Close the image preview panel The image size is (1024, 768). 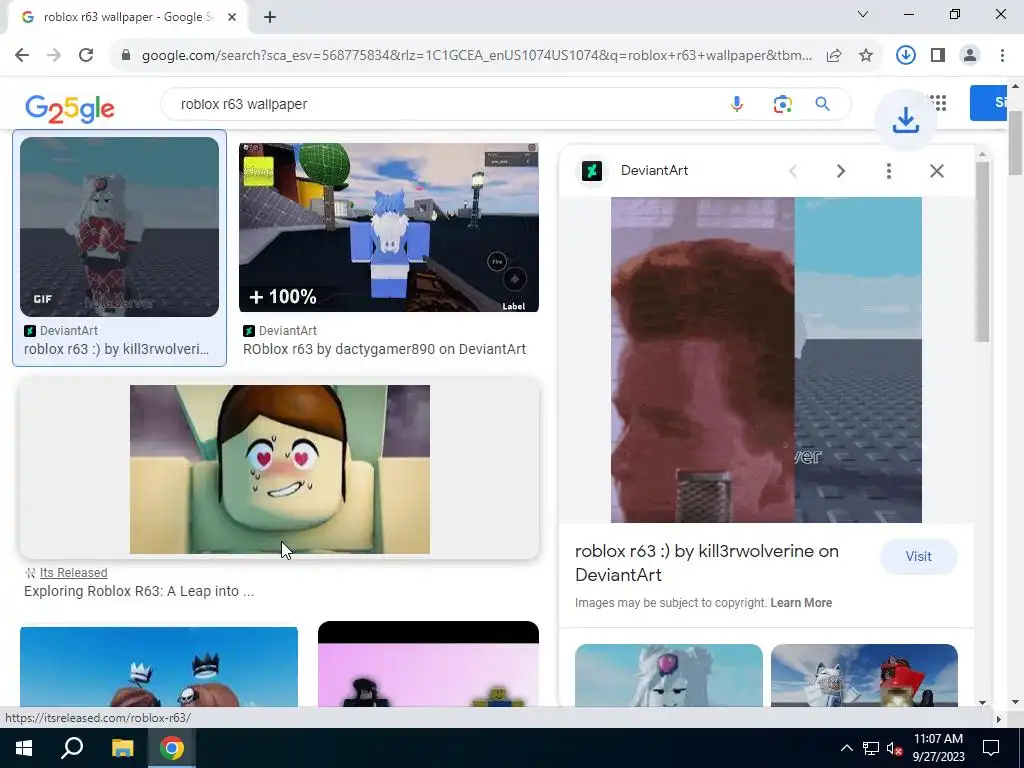[x=936, y=171]
